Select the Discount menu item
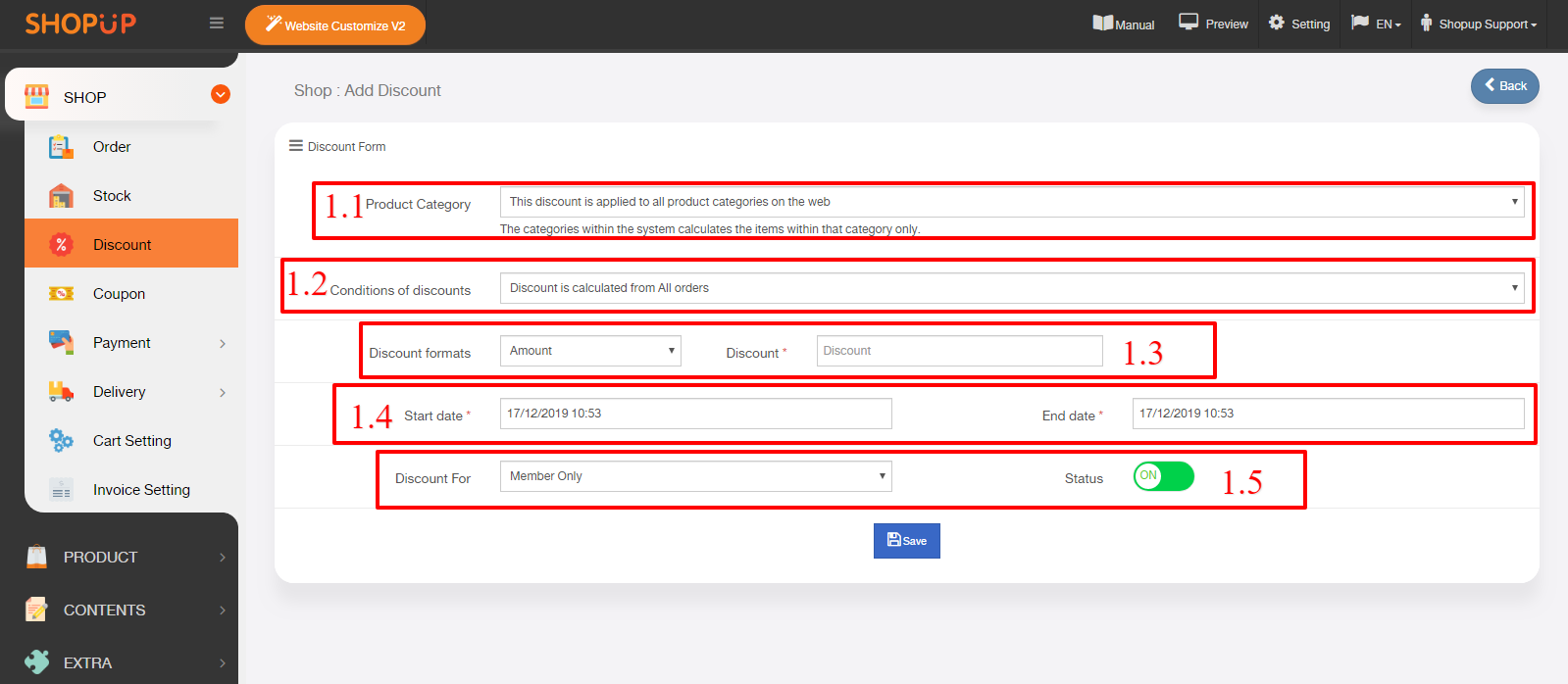 pyautogui.click(x=131, y=244)
